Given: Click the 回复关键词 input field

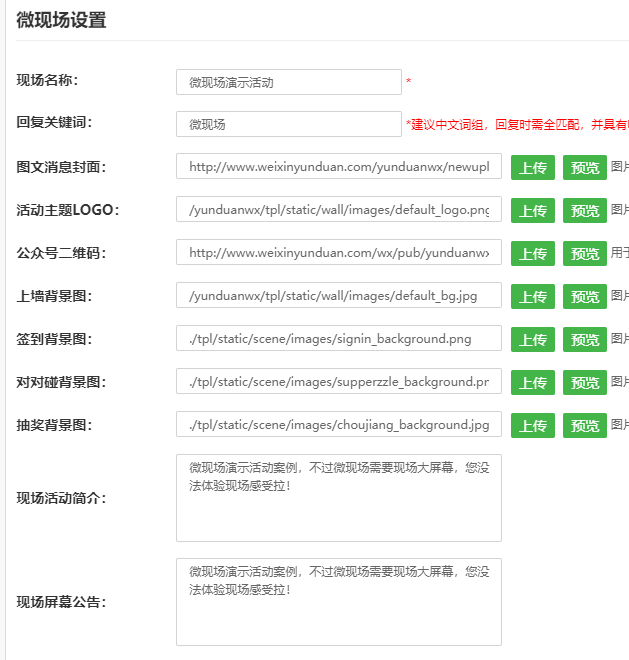Looking at the screenshot, I should [x=288, y=124].
